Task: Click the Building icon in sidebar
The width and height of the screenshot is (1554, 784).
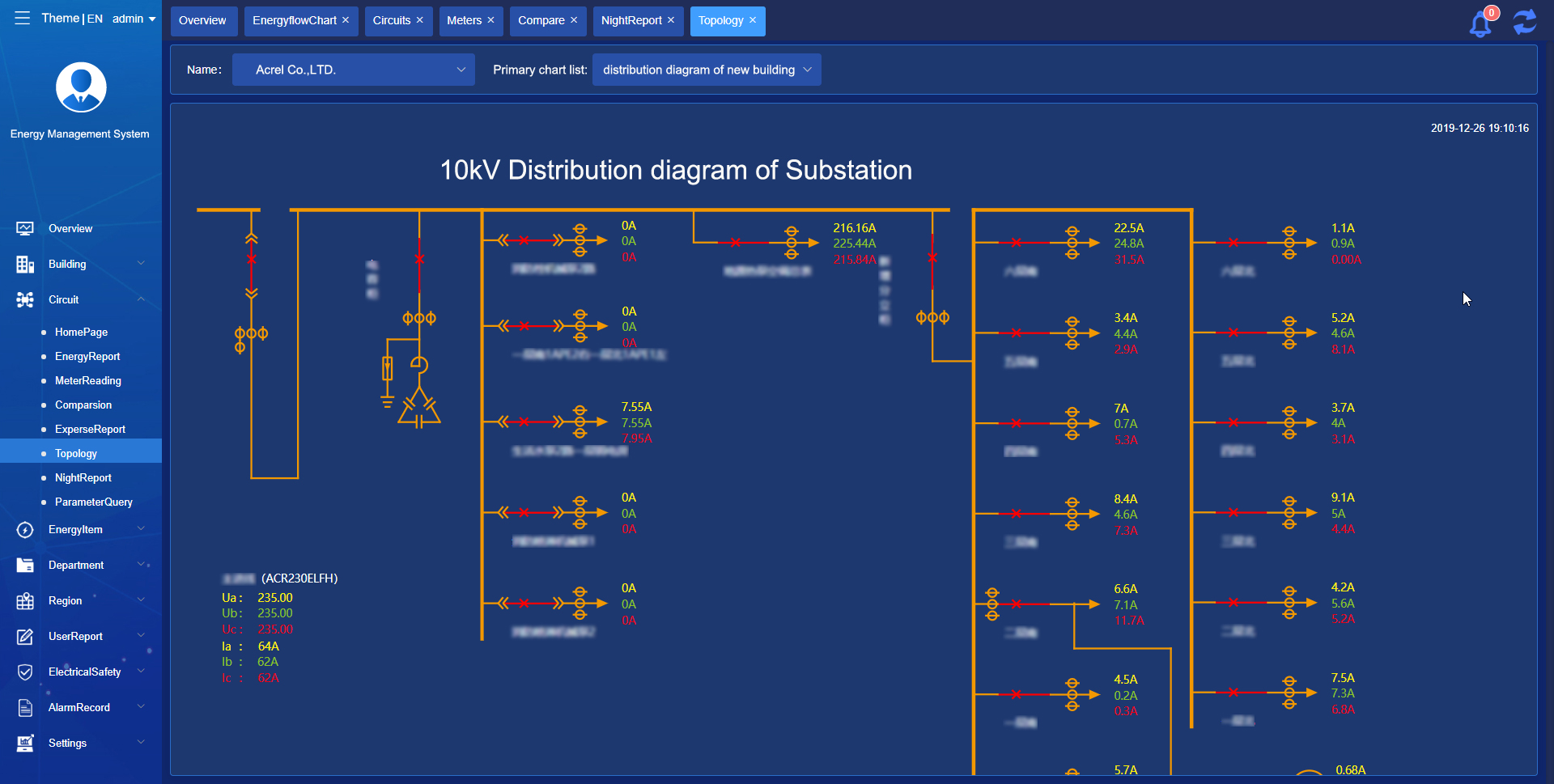Action: (25, 265)
